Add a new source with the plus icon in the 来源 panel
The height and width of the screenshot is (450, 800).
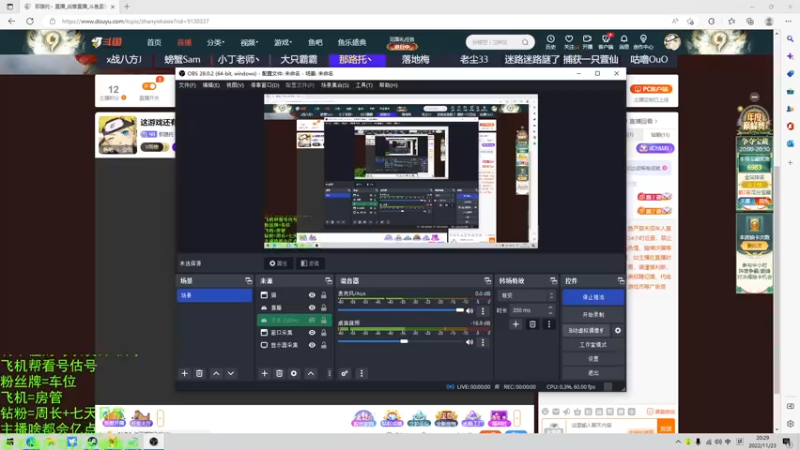(264, 373)
